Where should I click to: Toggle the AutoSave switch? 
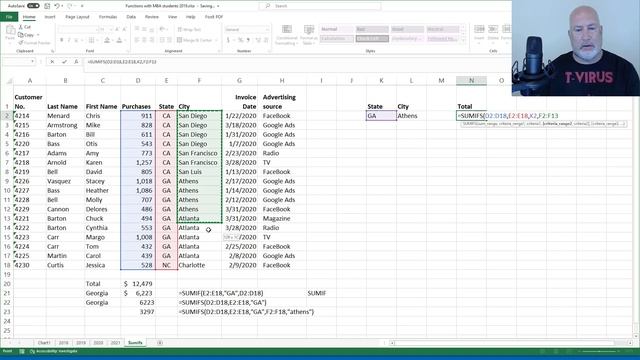pyautogui.click(x=33, y=6)
